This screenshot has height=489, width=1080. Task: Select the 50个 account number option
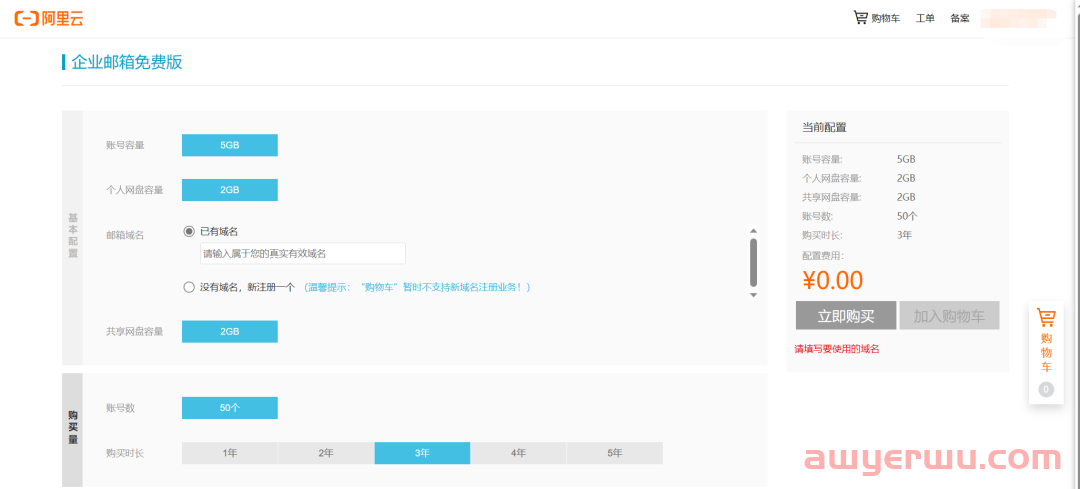point(229,408)
